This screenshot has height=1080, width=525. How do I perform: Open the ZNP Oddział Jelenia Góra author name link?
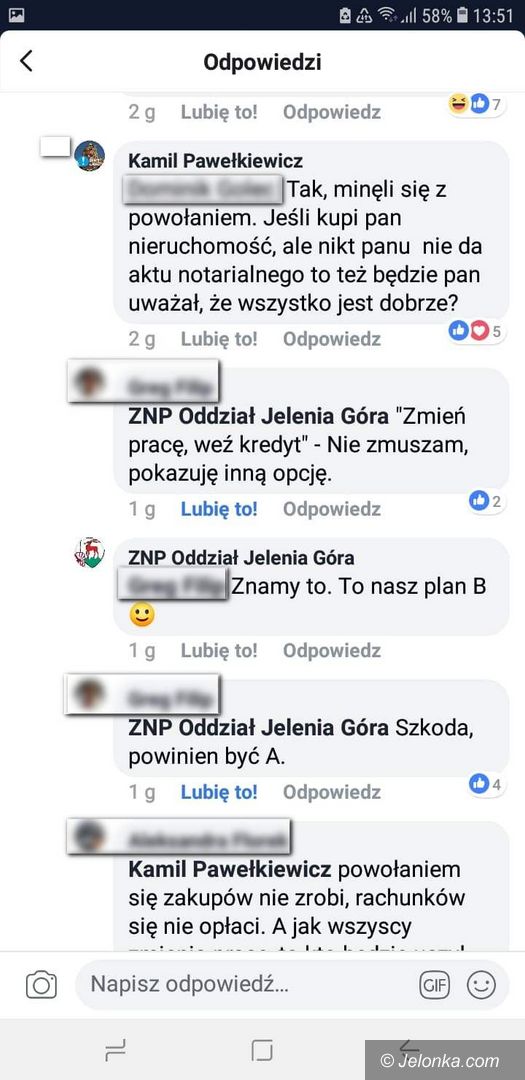241,557
